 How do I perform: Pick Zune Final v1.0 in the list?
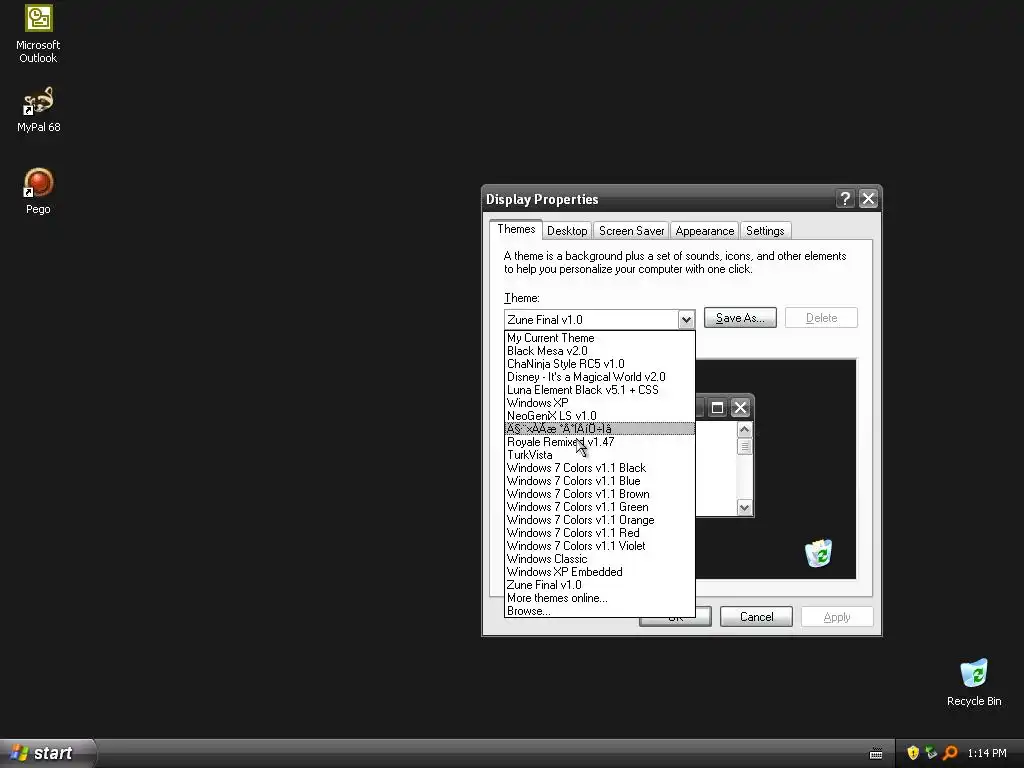[600, 585]
